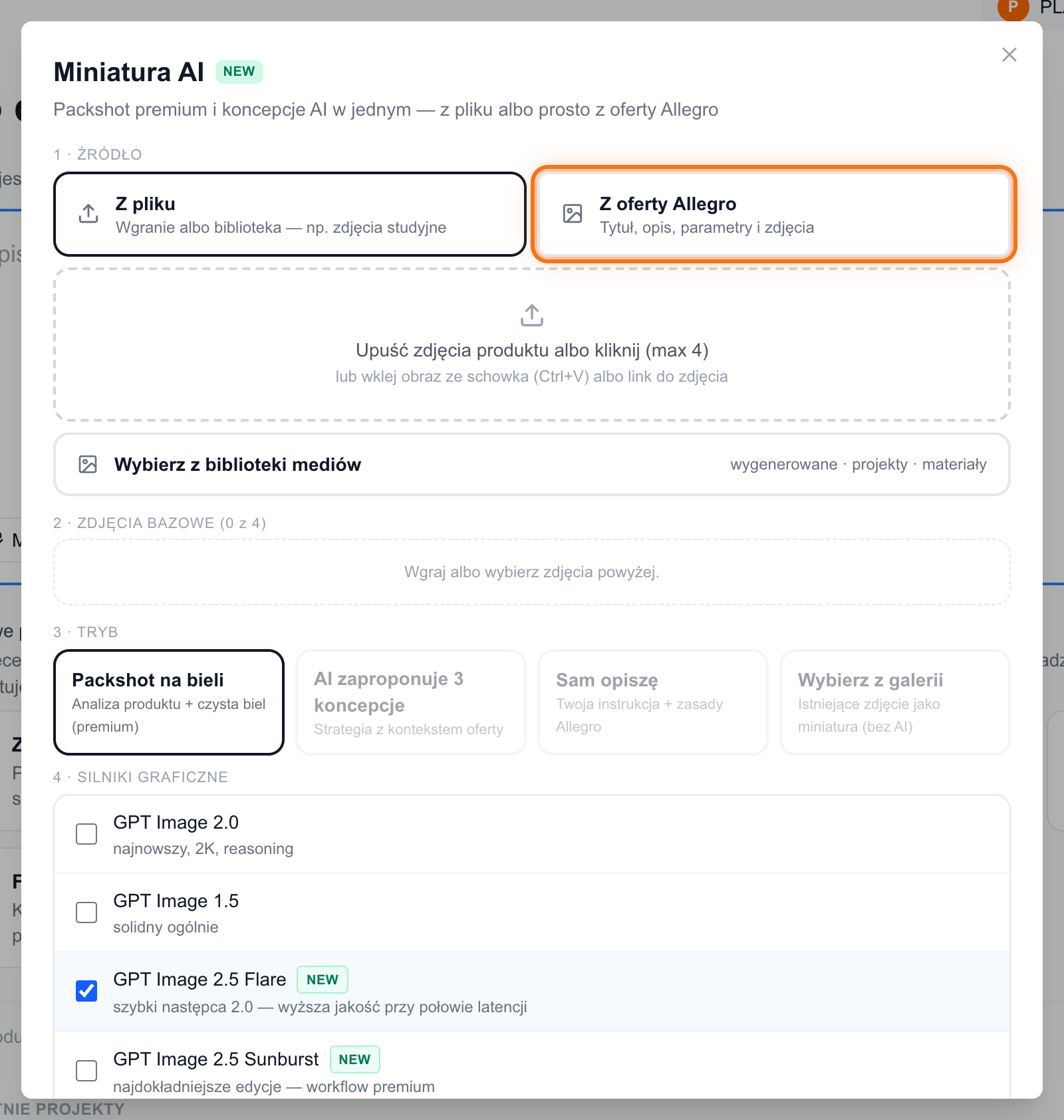The image size is (1064, 1120).
Task: Choose the Wybierz z galerii mode
Action: click(895, 702)
